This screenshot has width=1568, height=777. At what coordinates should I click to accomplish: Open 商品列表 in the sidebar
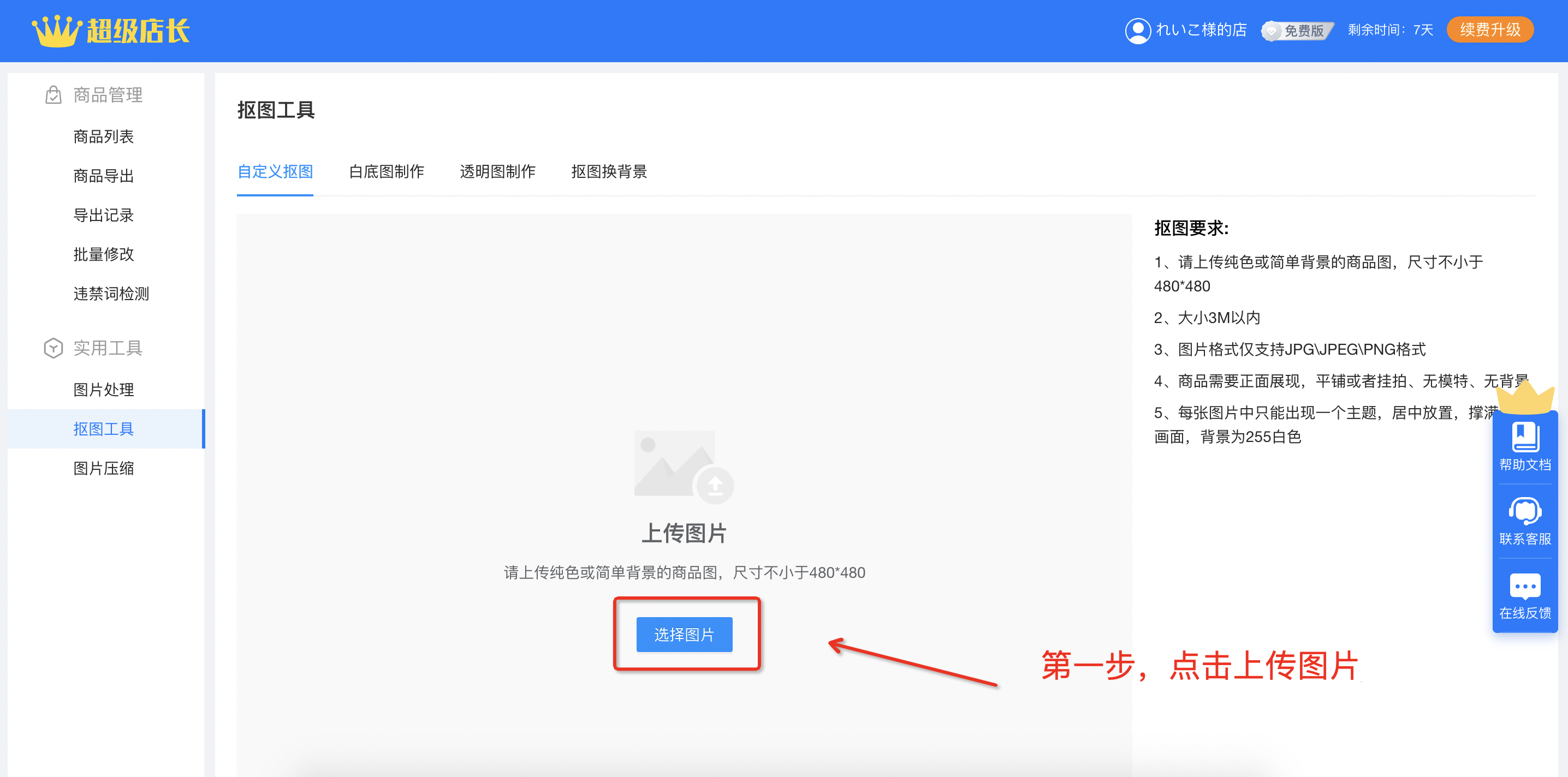point(104,136)
